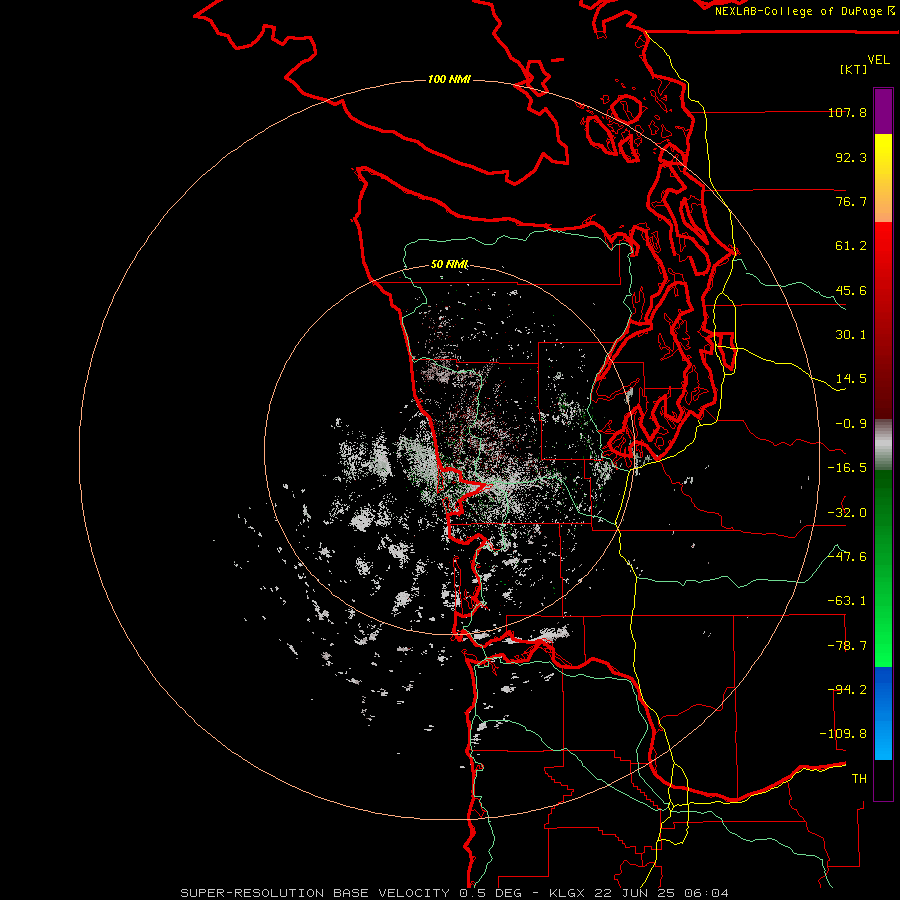Image resolution: width=900 pixels, height=900 pixels.
Task: Click the 76.7 velocity scale value
Action: click(851, 201)
